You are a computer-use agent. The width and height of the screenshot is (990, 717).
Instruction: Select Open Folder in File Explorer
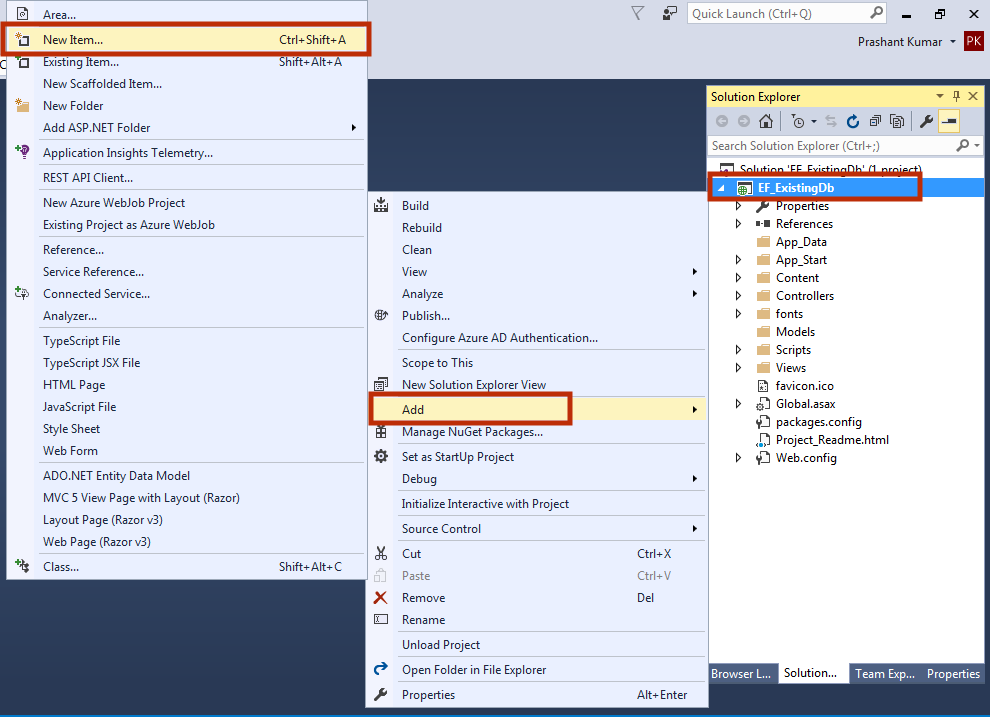click(x=537, y=670)
